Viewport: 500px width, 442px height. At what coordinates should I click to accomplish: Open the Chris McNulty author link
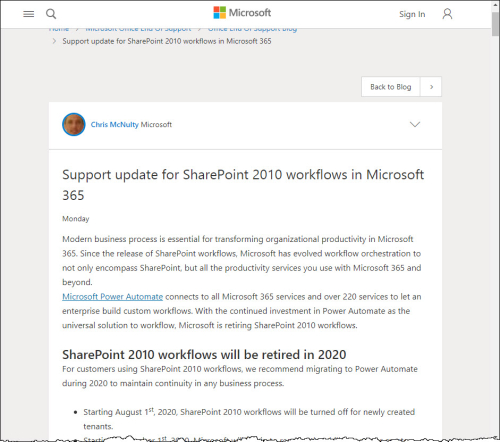pyautogui.click(x=115, y=124)
